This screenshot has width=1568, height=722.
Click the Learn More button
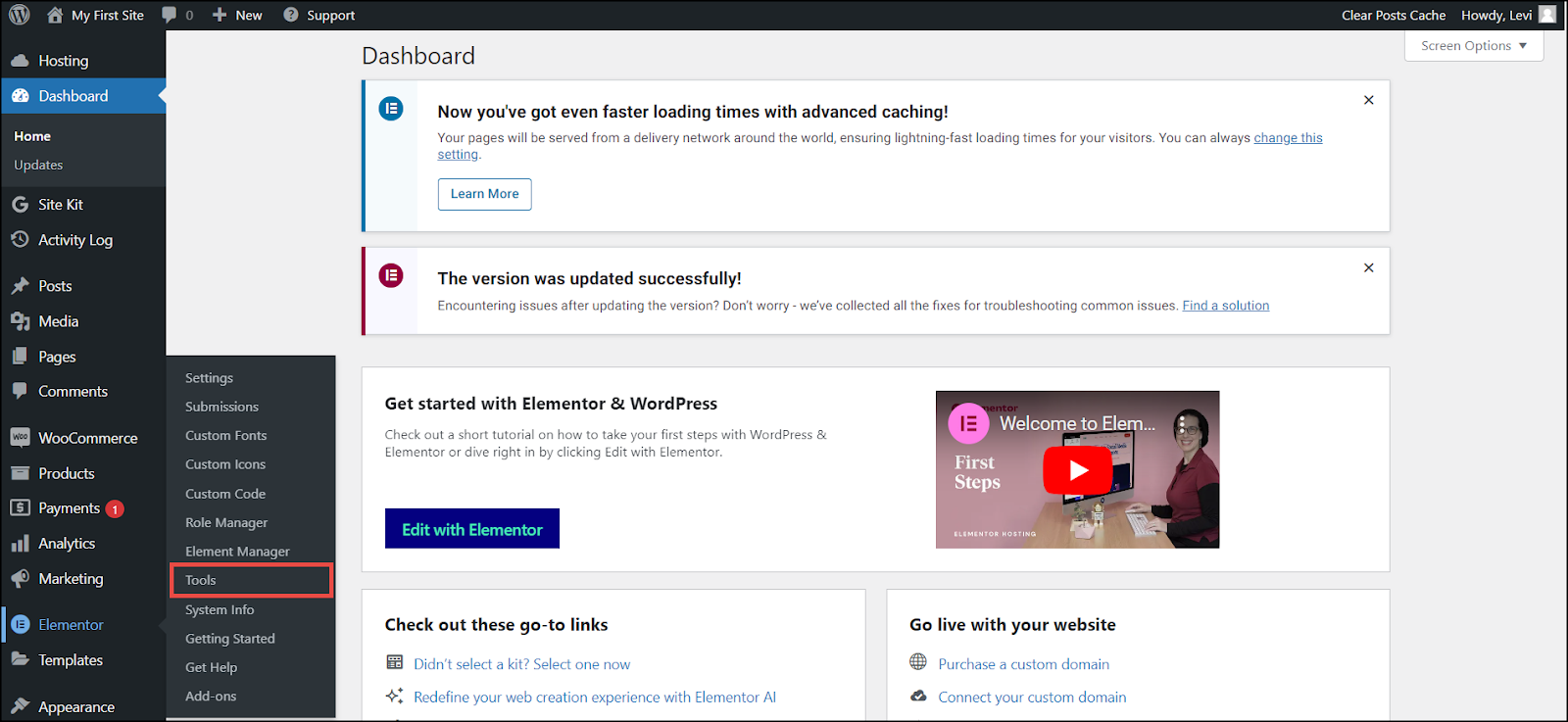[485, 194]
